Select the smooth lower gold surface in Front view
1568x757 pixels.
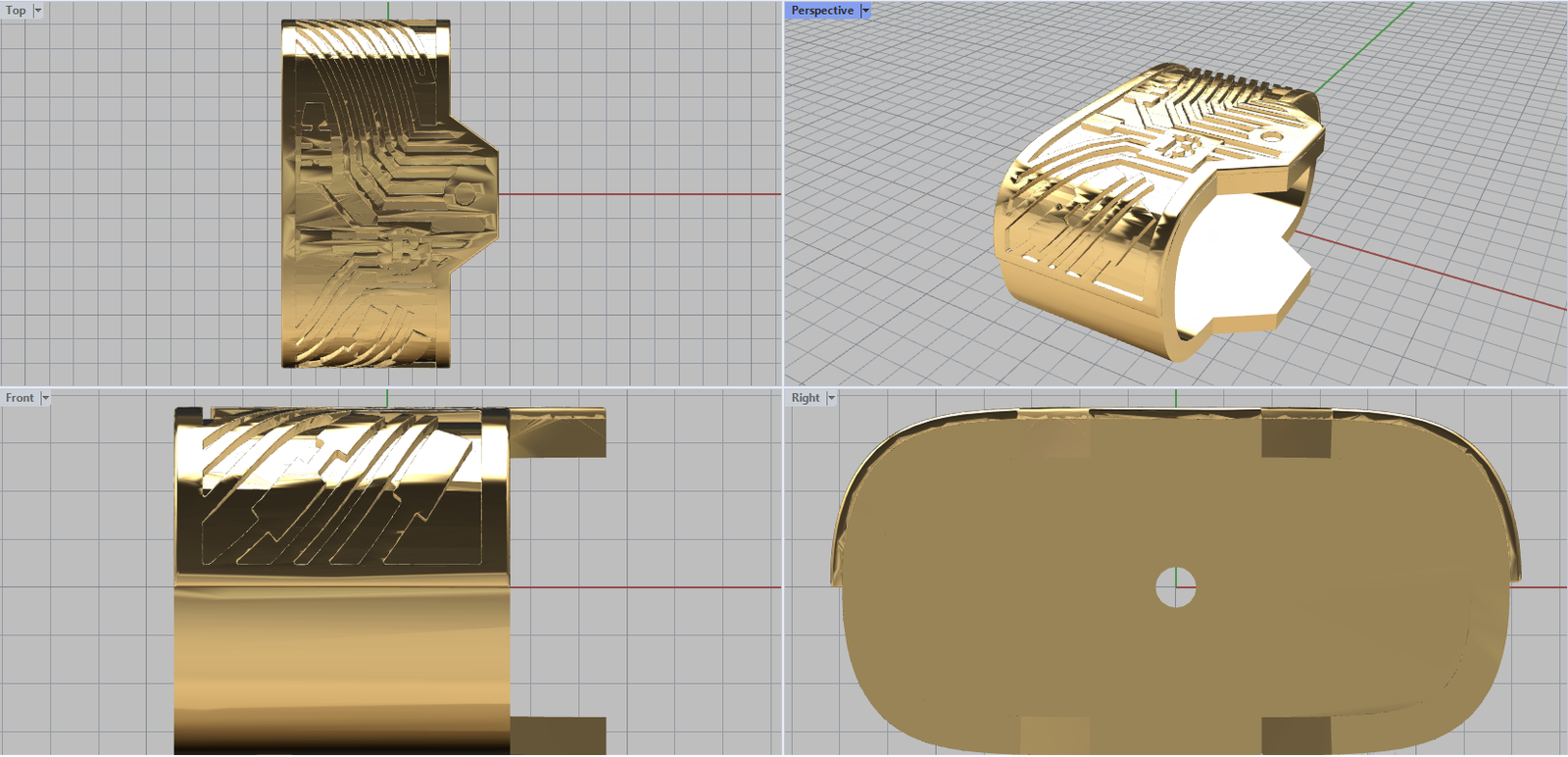click(341, 667)
